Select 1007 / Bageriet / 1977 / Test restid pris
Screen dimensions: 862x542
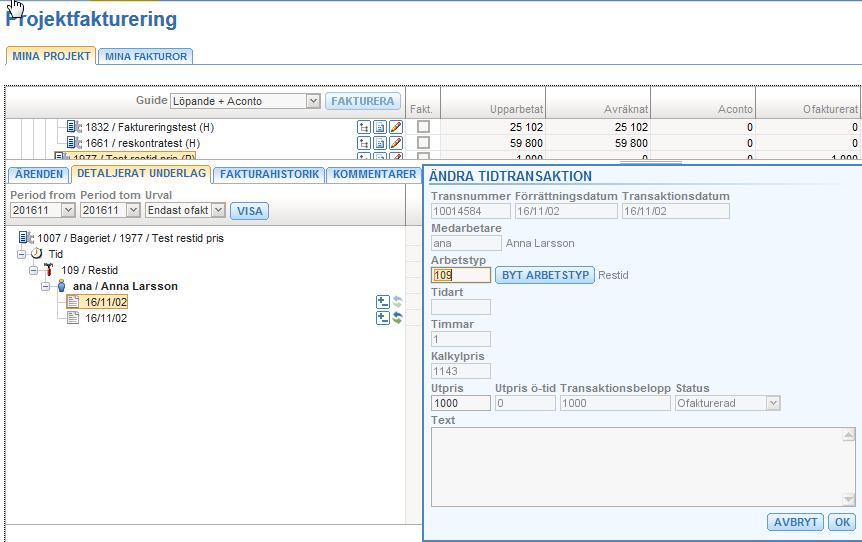[x=130, y=238]
